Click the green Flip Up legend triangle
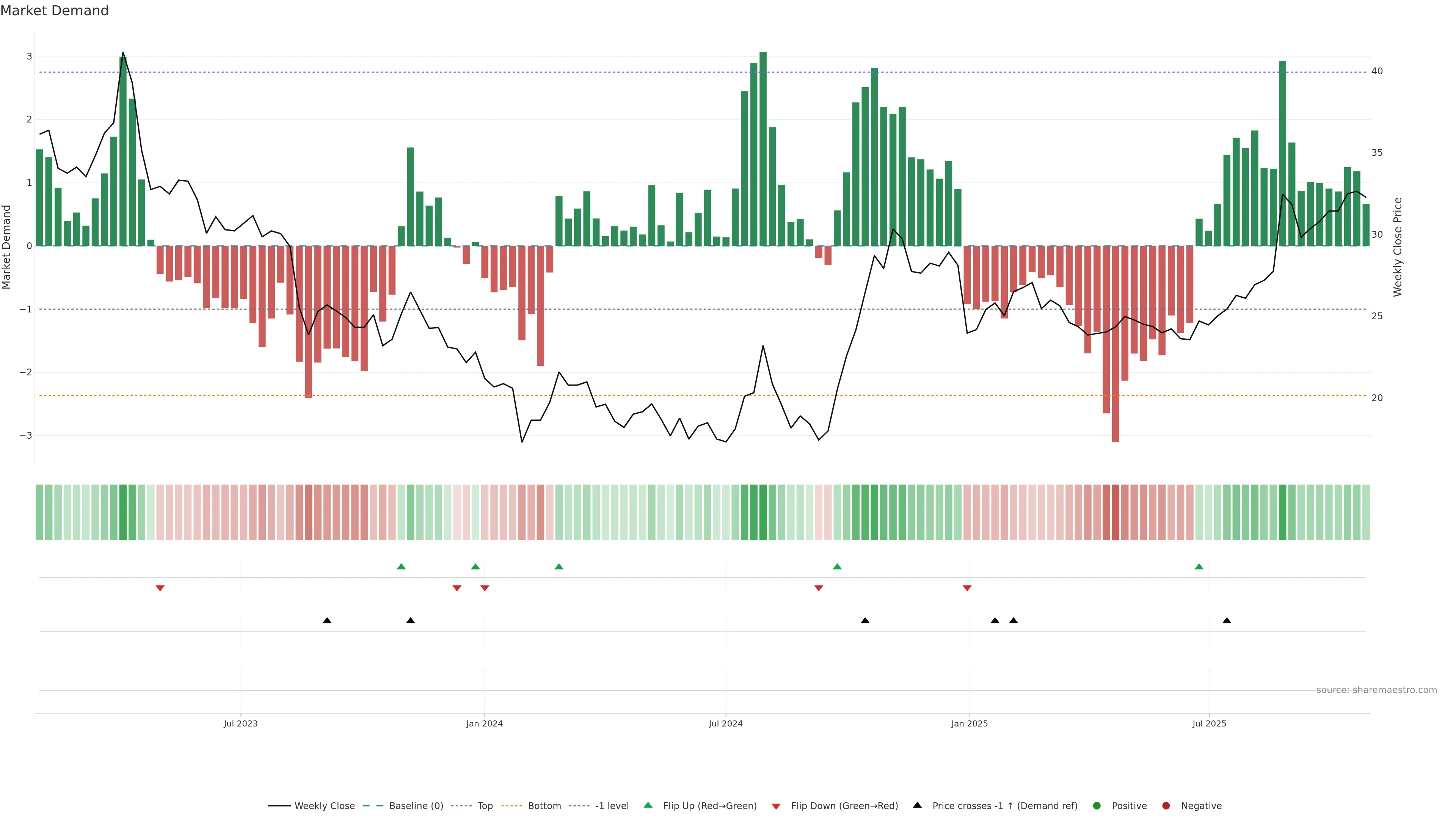Image resolution: width=1456 pixels, height=819 pixels. click(648, 805)
